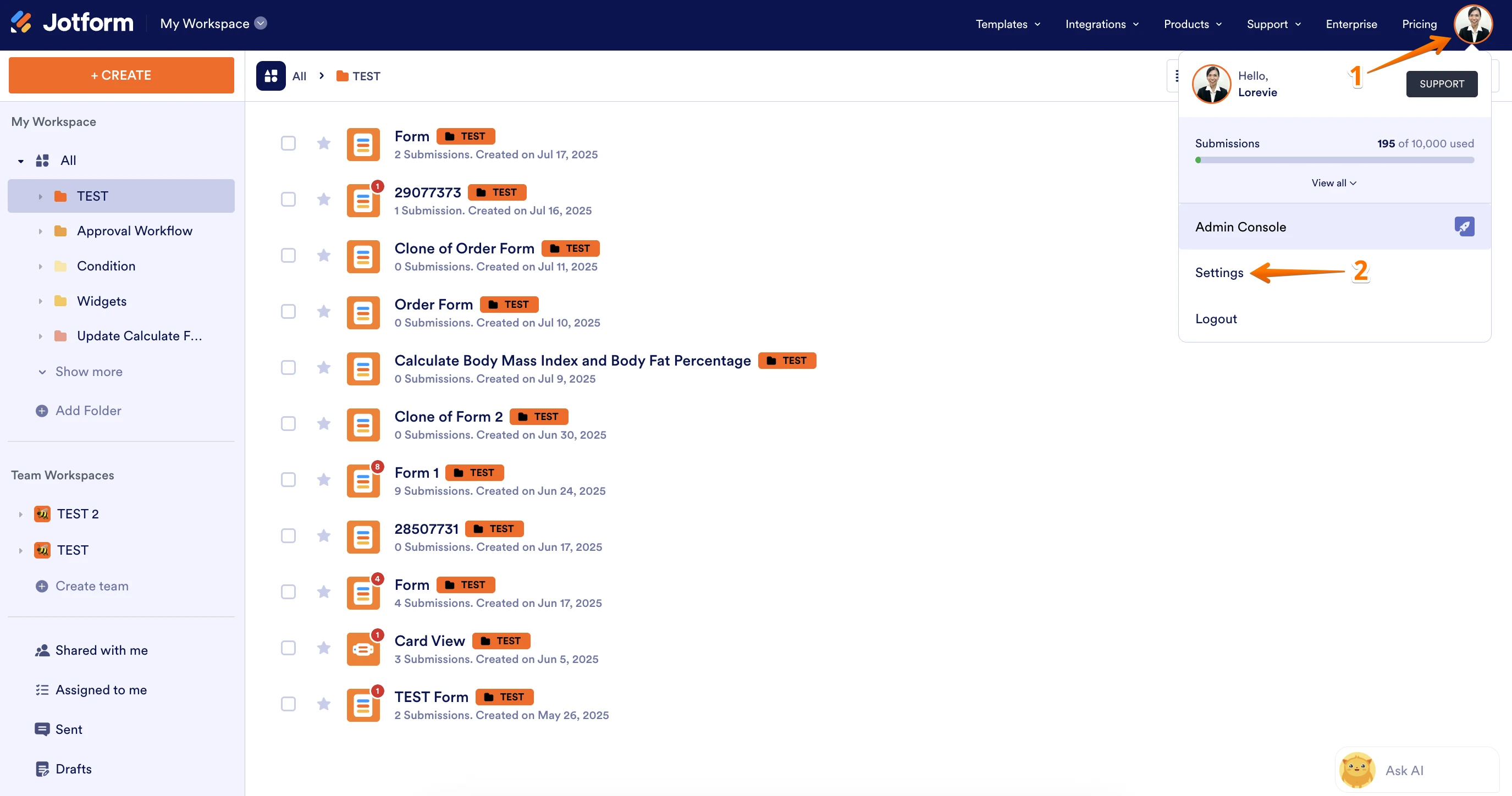Open the Ask AI assistant mascot
Viewport: 1512px width, 796px height.
coord(1356,770)
